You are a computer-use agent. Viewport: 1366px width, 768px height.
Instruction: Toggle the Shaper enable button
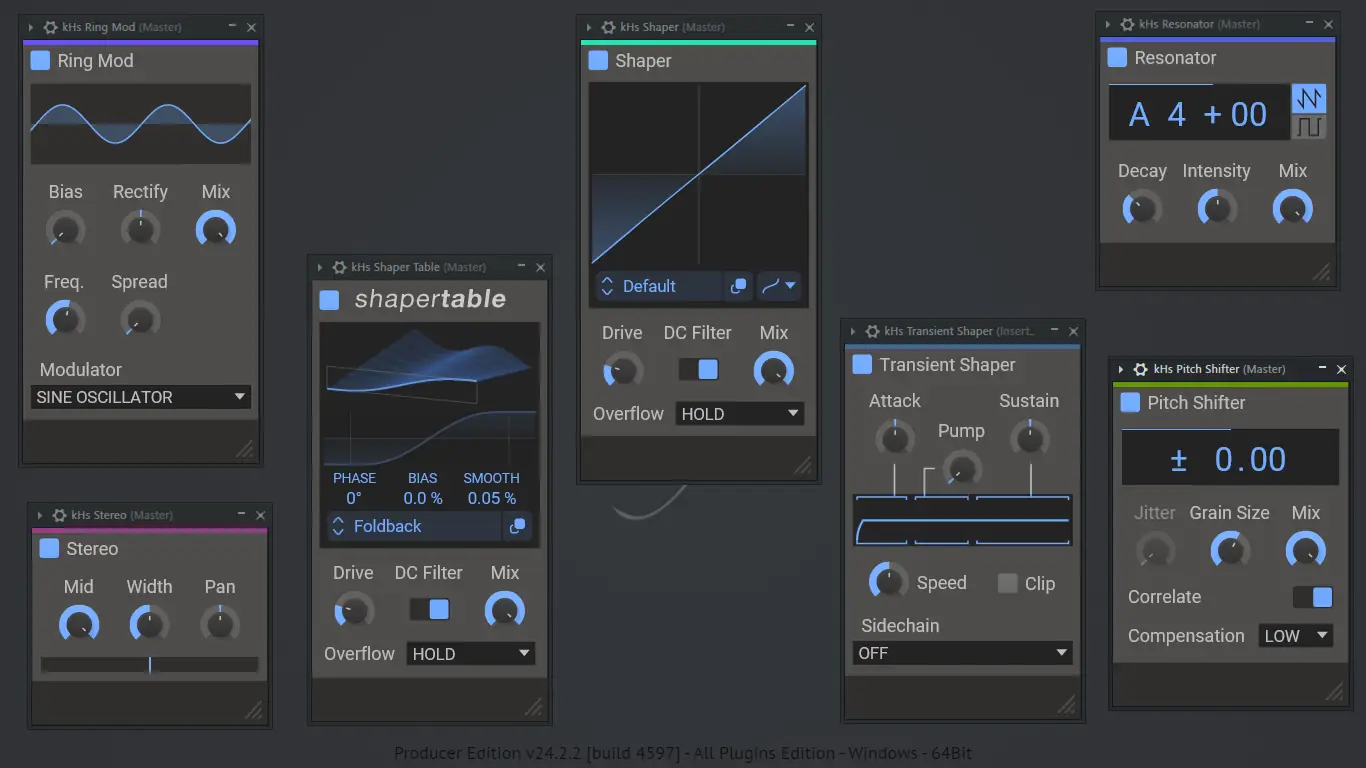click(x=598, y=61)
